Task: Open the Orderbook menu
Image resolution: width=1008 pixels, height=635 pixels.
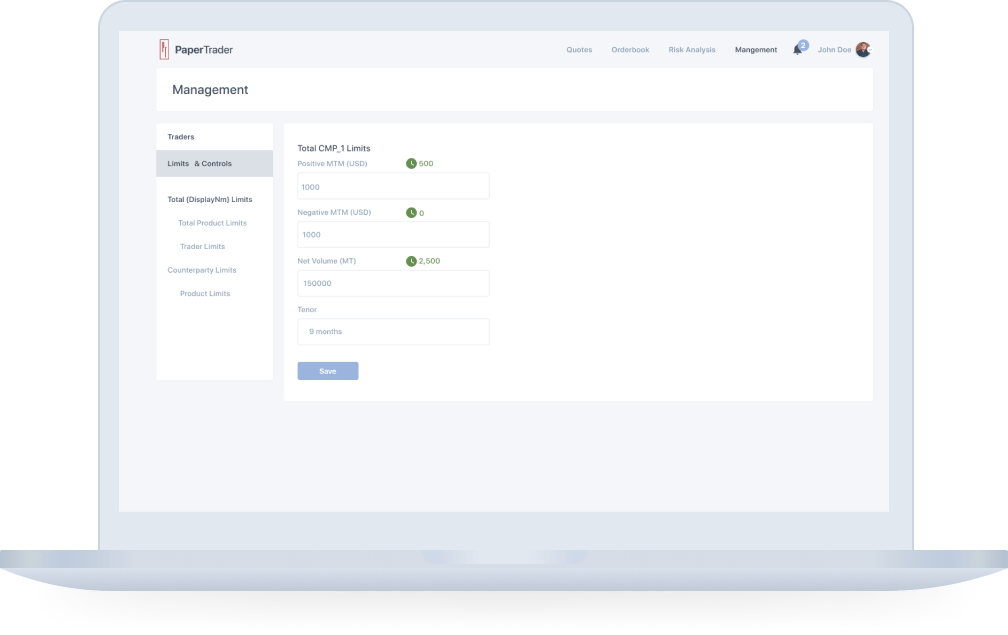Action: [x=630, y=49]
